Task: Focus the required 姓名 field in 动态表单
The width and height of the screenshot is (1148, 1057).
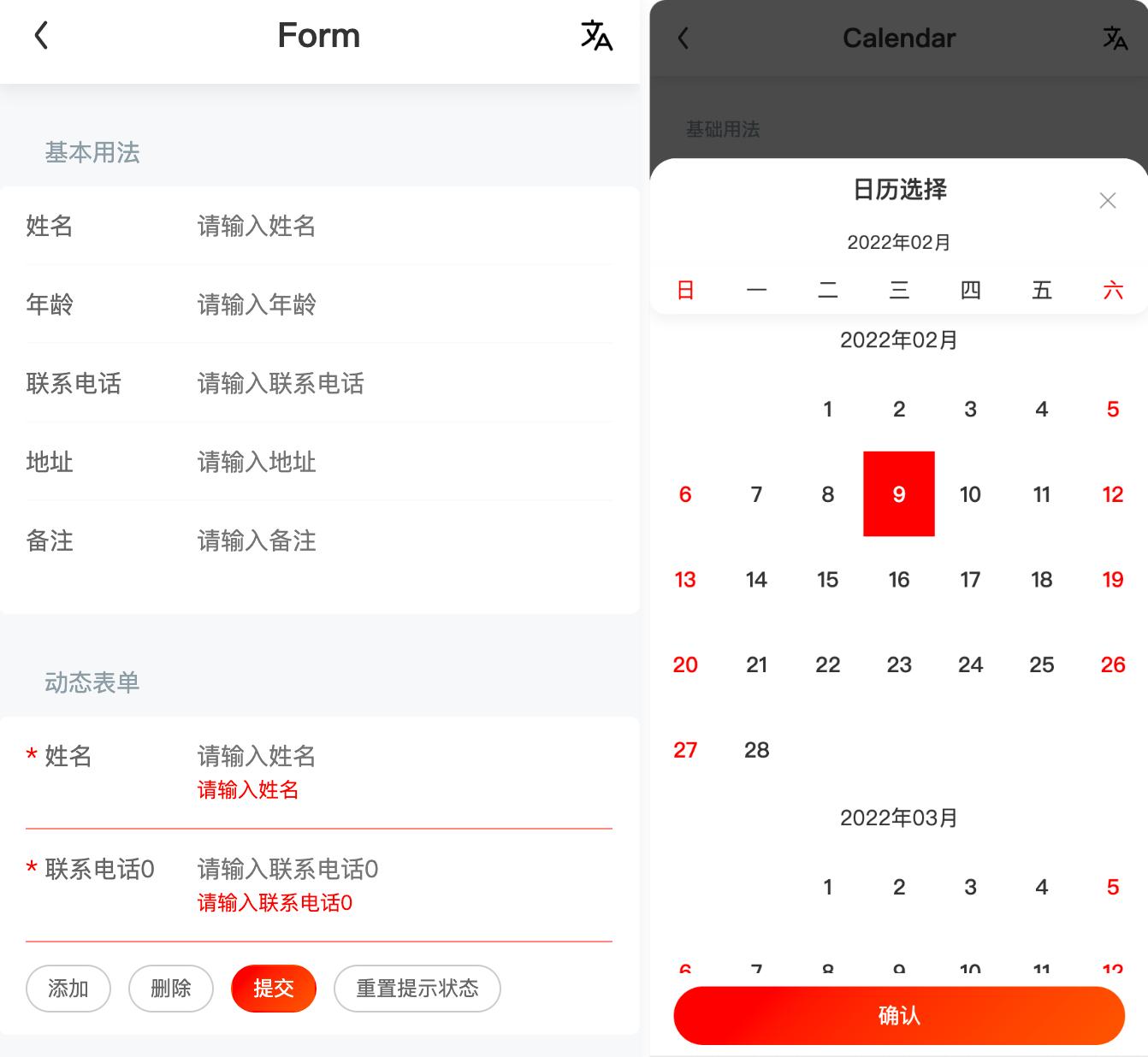Action: (405, 756)
